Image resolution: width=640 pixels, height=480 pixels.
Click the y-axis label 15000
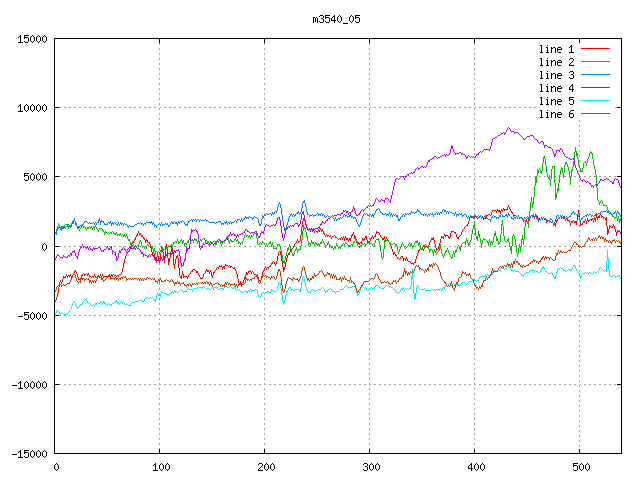[32, 39]
